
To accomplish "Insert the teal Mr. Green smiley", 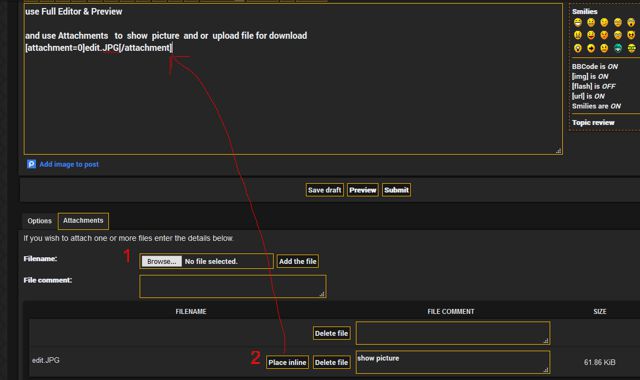I will pyautogui.click(x=618, y=48).
